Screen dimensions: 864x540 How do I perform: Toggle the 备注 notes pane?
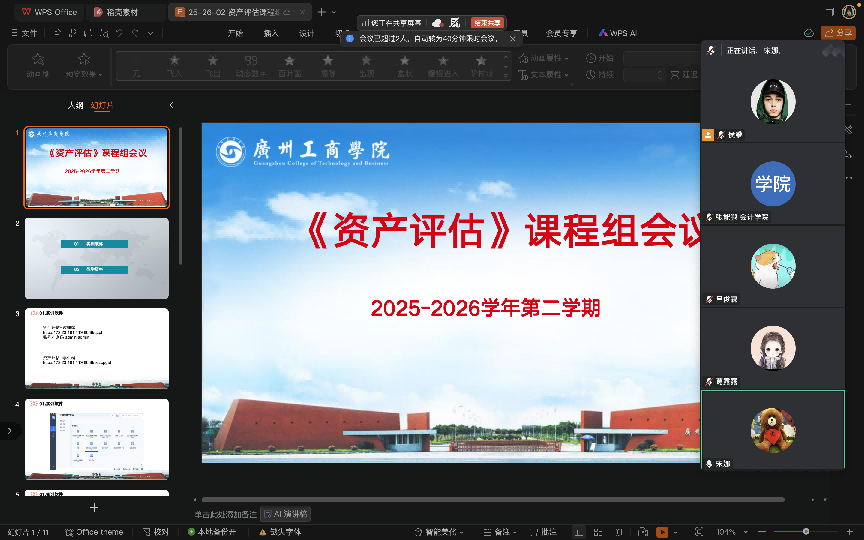[x=496, y=532]
